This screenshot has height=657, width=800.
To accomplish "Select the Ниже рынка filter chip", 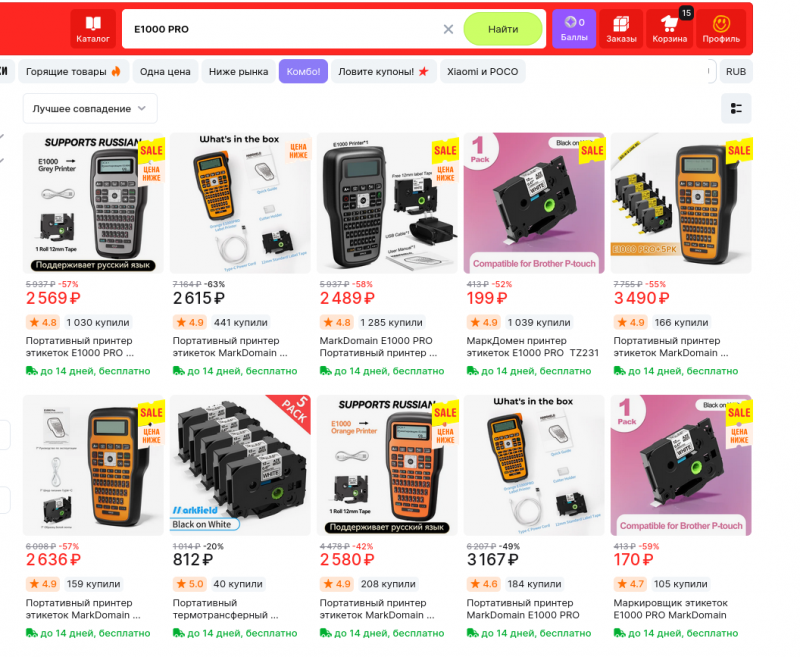I will [x=238, y=71].
